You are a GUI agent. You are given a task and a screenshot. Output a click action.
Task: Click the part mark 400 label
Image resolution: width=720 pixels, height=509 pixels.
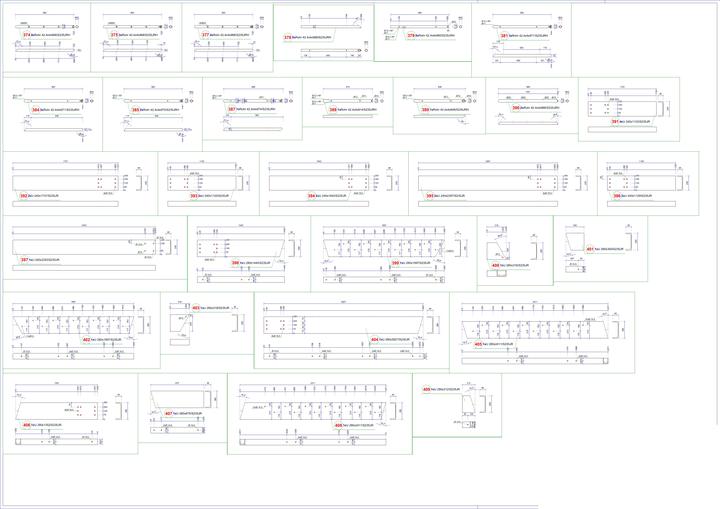495,266
